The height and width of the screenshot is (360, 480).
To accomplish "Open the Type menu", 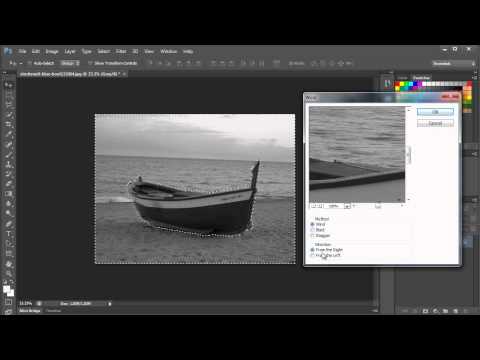I will point(87,51).
